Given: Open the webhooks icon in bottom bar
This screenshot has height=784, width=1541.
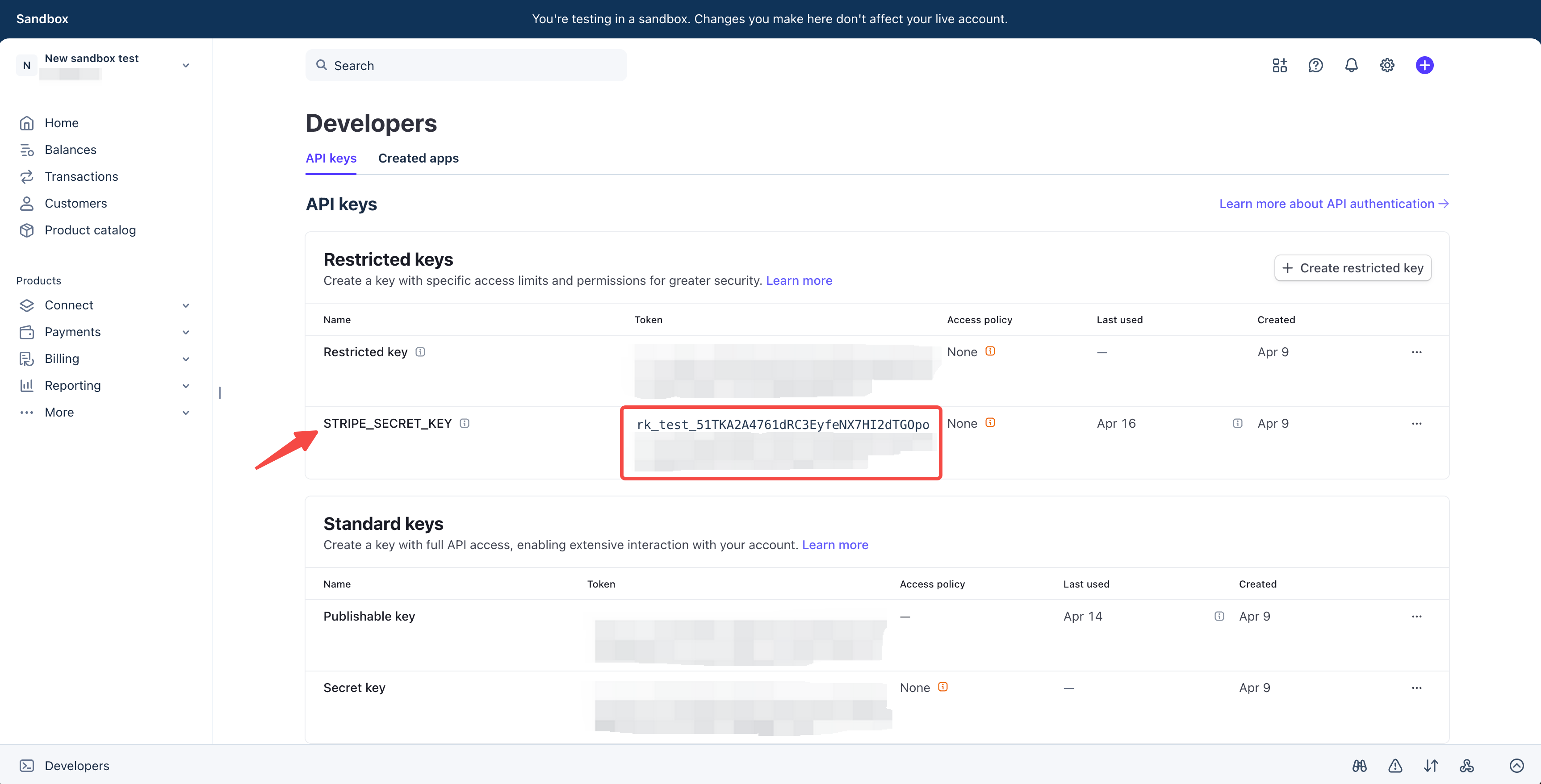Looking at the screenshot, I should 1467,765.
